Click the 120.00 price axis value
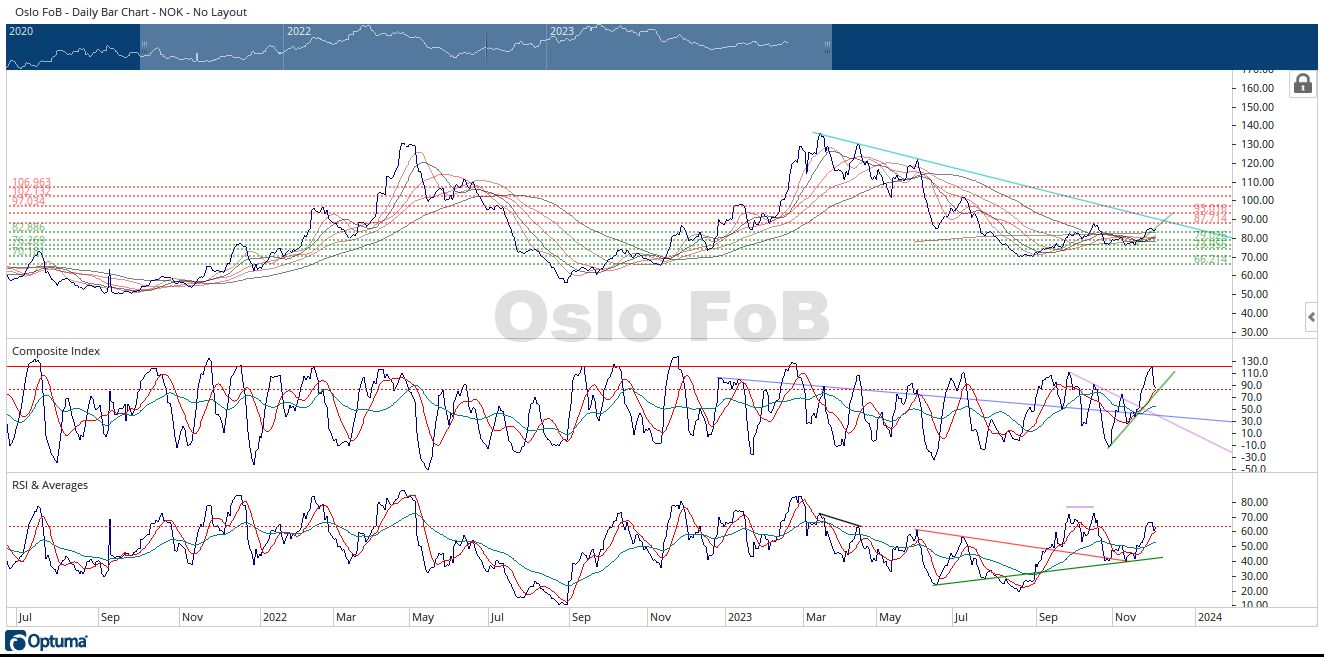 1257,163
